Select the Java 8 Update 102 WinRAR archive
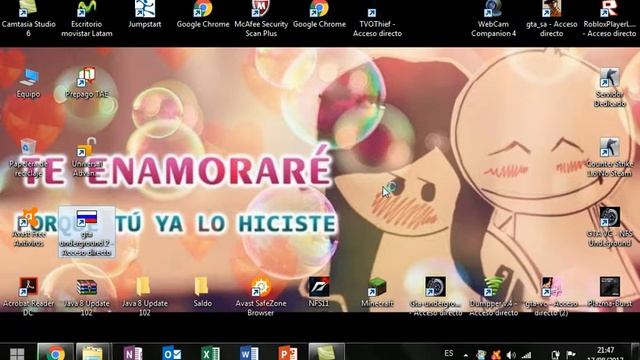This screenshot has height=360, width=640. point(87,297)
